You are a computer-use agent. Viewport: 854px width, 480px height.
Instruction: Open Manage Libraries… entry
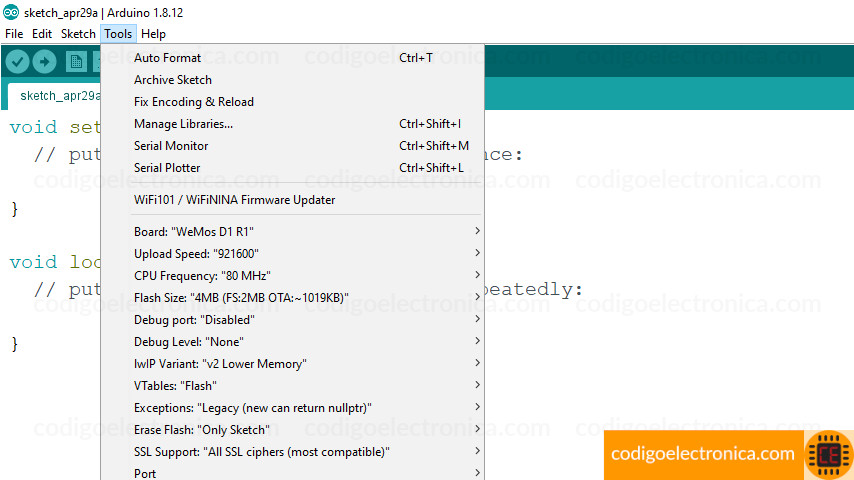tap(292, 124)
